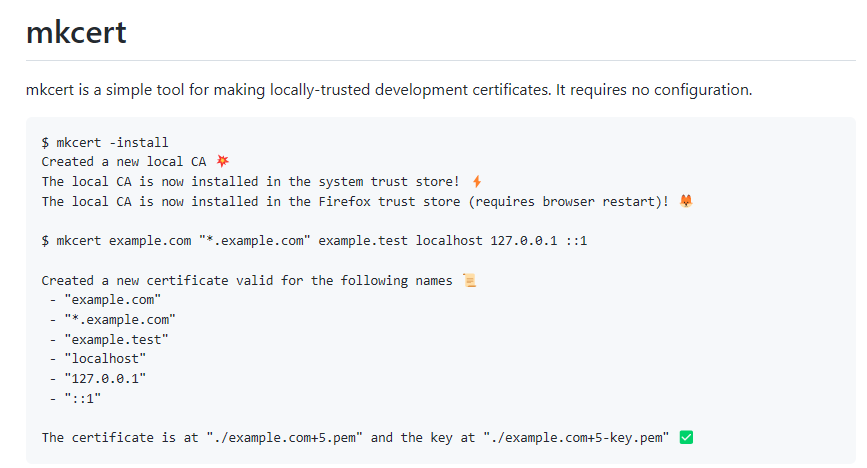
Task: Click the fox emoji after "browser restart"
Action: pyautogui.click(x=686, y=201)
